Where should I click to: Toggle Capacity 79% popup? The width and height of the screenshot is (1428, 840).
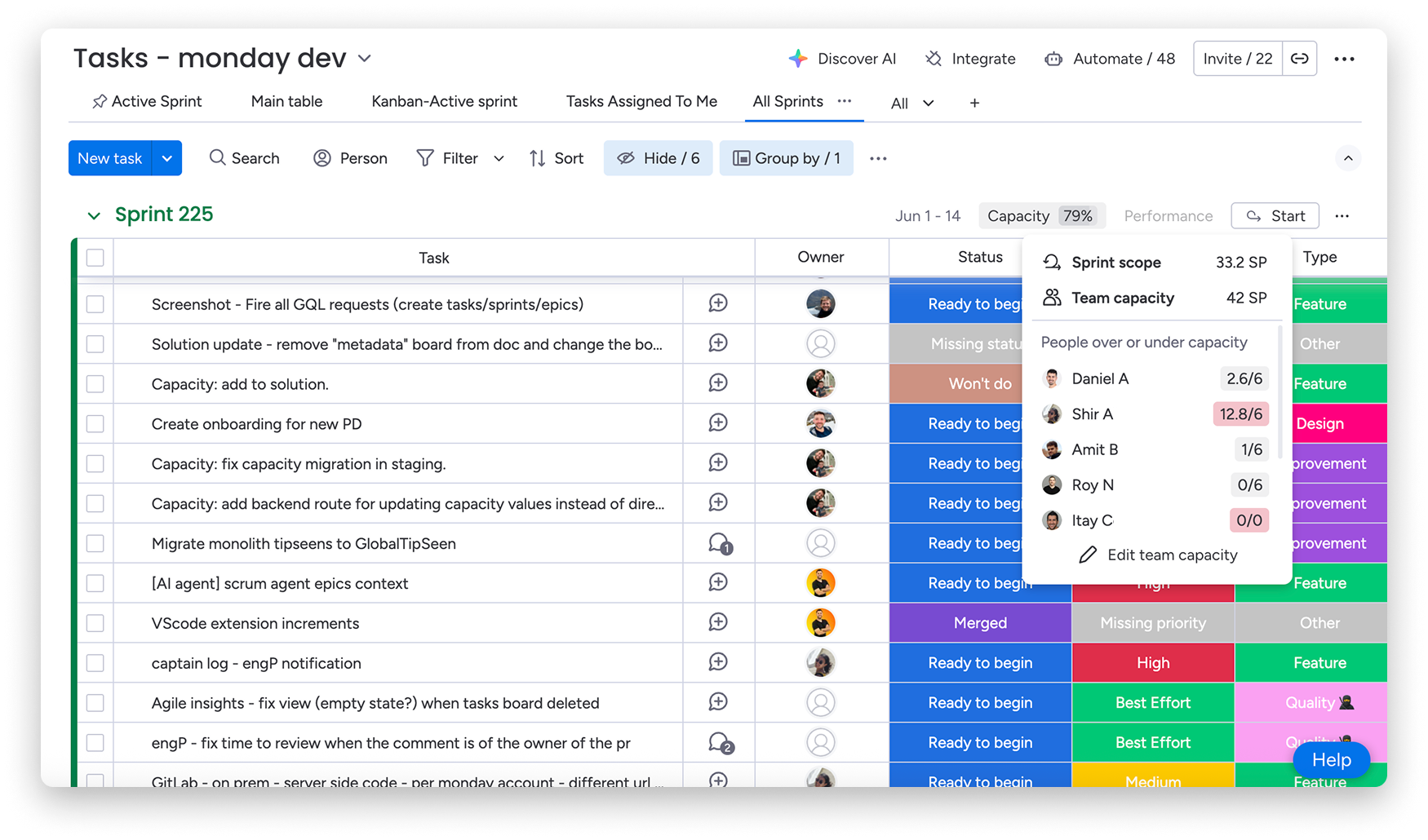pos(1041,216)
